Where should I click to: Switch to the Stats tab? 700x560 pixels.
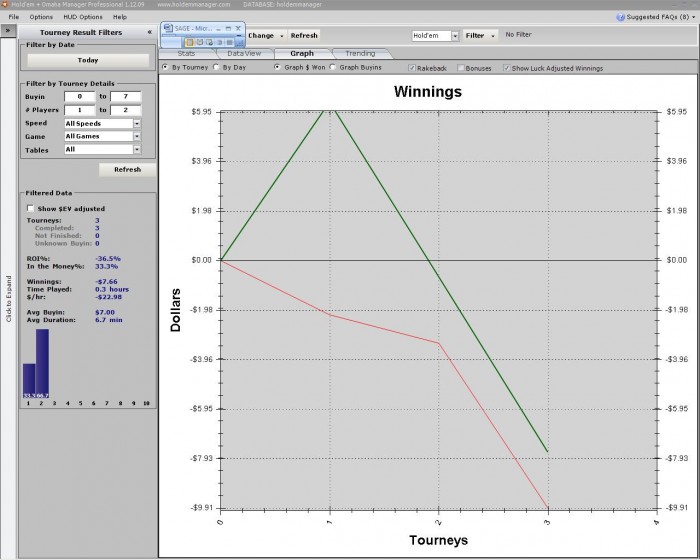tap(186, 54)
